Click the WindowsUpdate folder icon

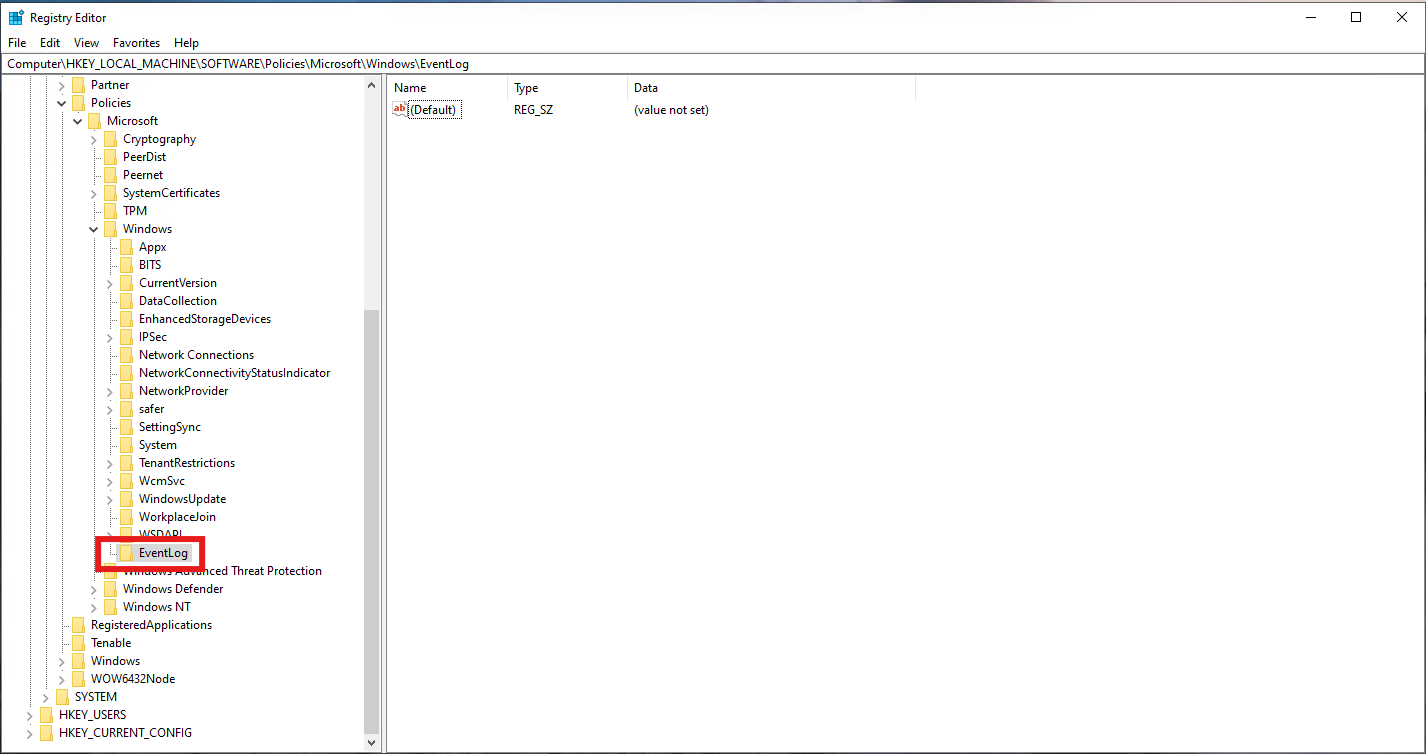click(126, 499)
